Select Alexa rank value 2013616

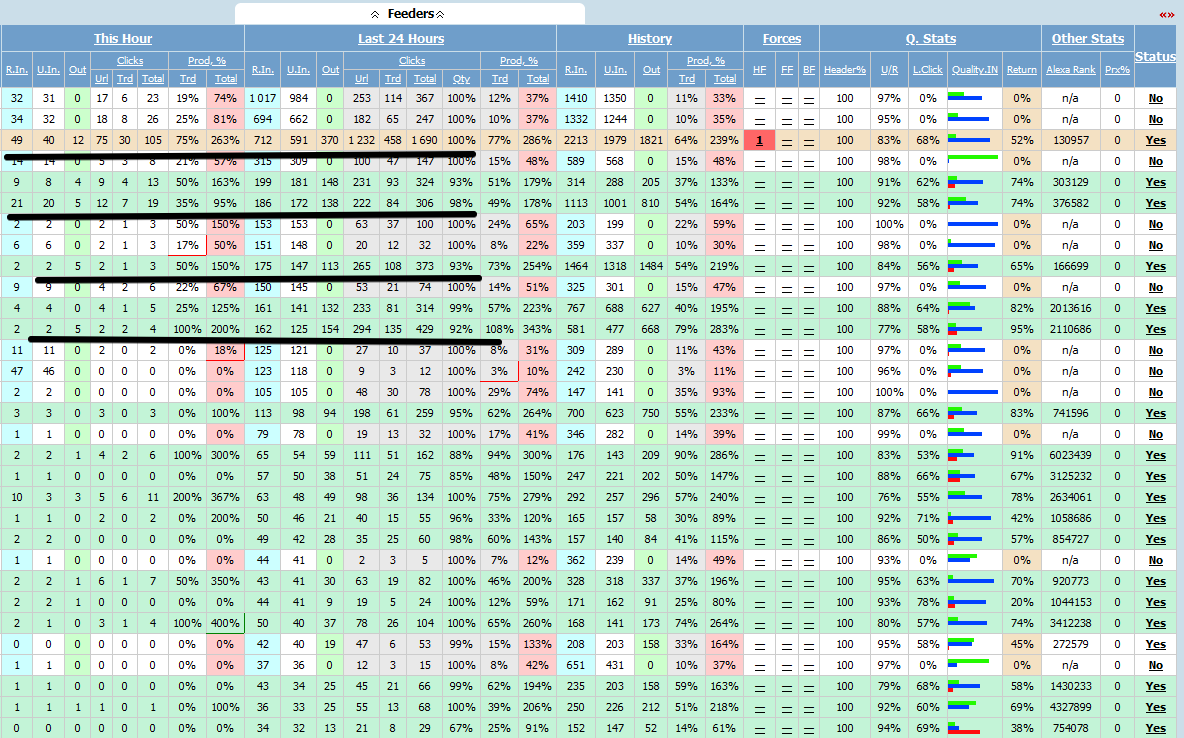pyautogui.click(x=1071, y=308)
